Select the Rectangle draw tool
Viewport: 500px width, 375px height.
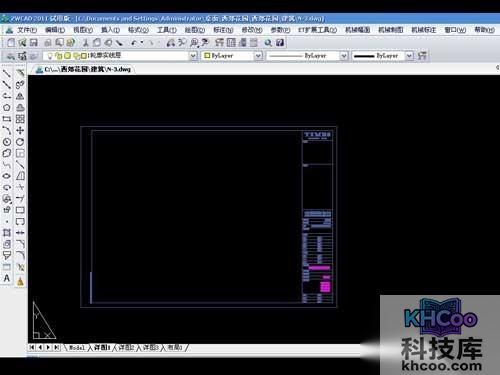point(7,119)
